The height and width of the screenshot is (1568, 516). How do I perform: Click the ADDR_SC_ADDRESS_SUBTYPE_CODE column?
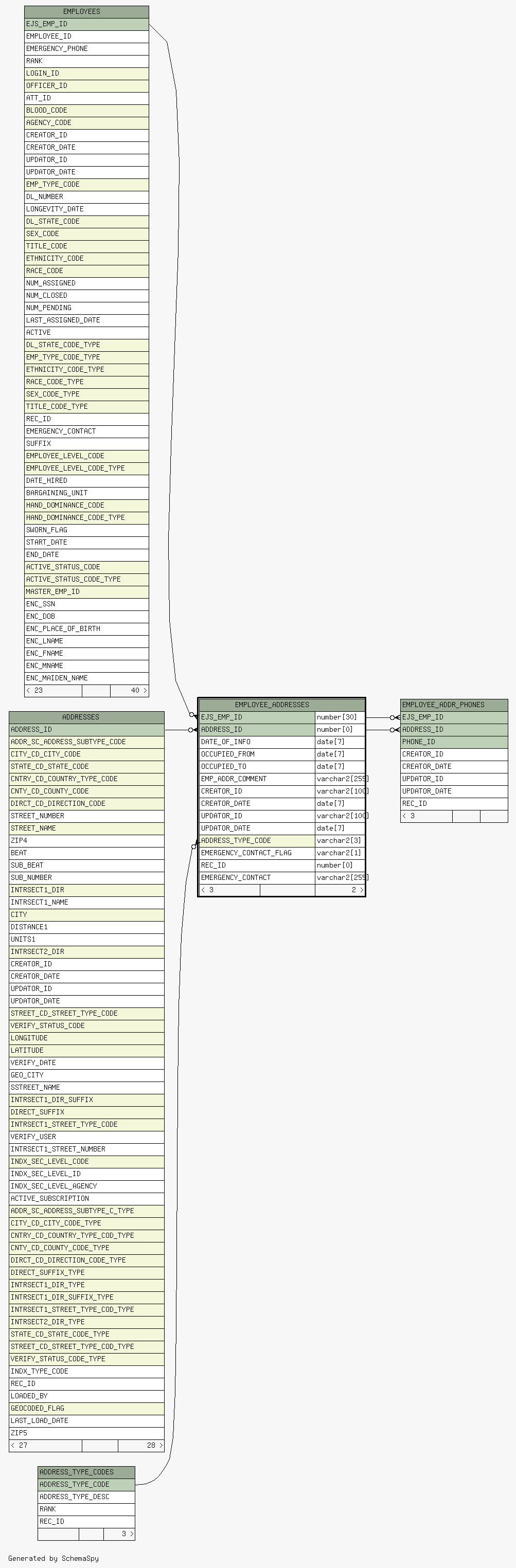click(86, 742)
